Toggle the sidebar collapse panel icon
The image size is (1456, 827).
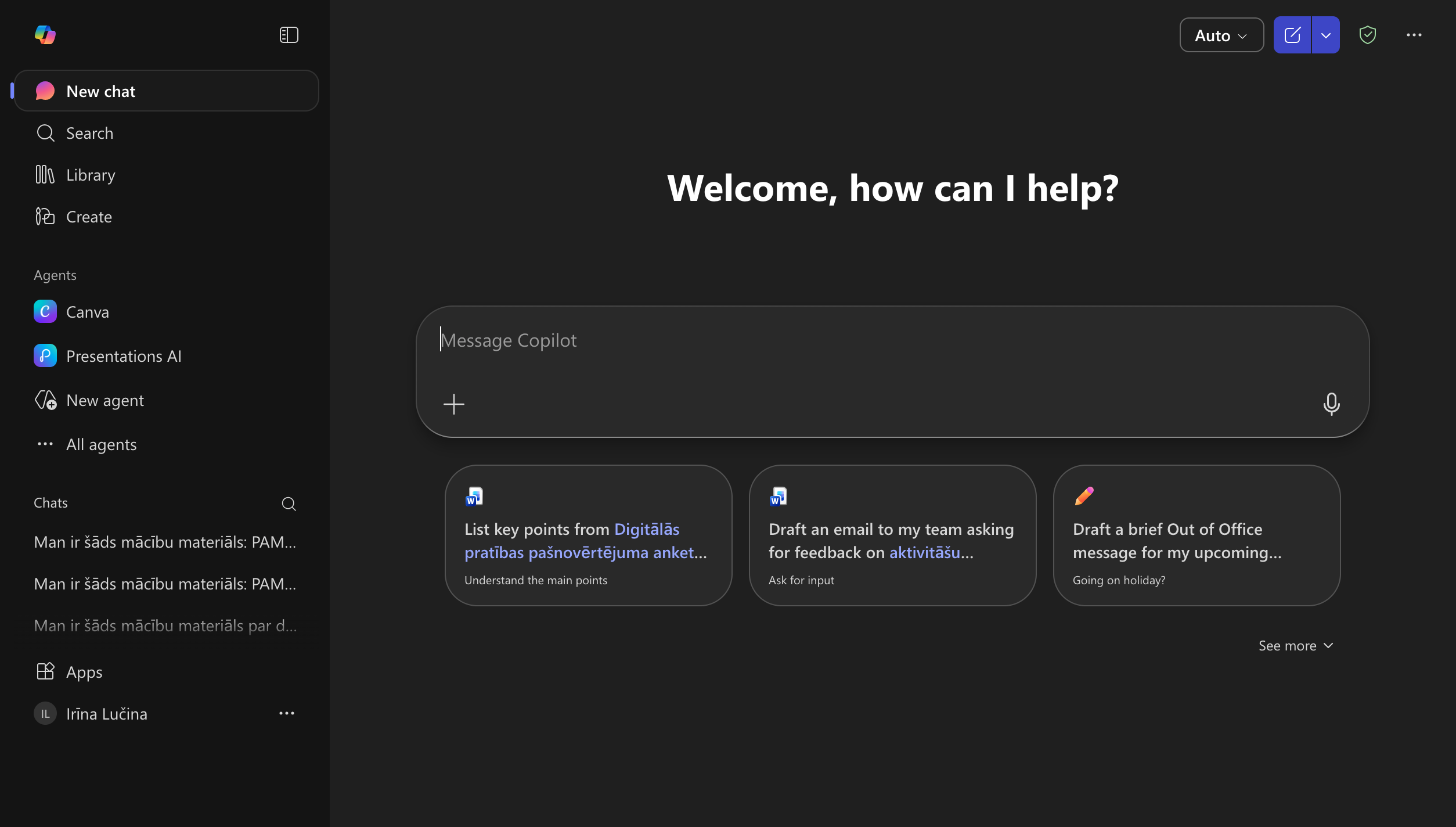[289, 35]
